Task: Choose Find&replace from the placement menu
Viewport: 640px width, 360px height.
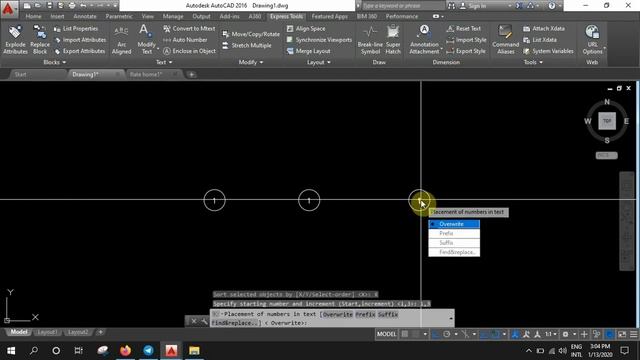Action: tap(454, 252)
